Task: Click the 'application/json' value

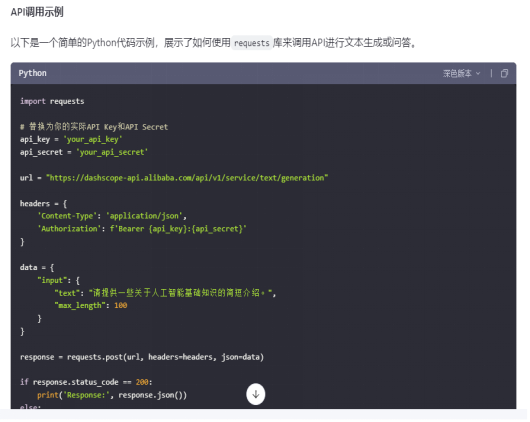Action: coord(144,216)
